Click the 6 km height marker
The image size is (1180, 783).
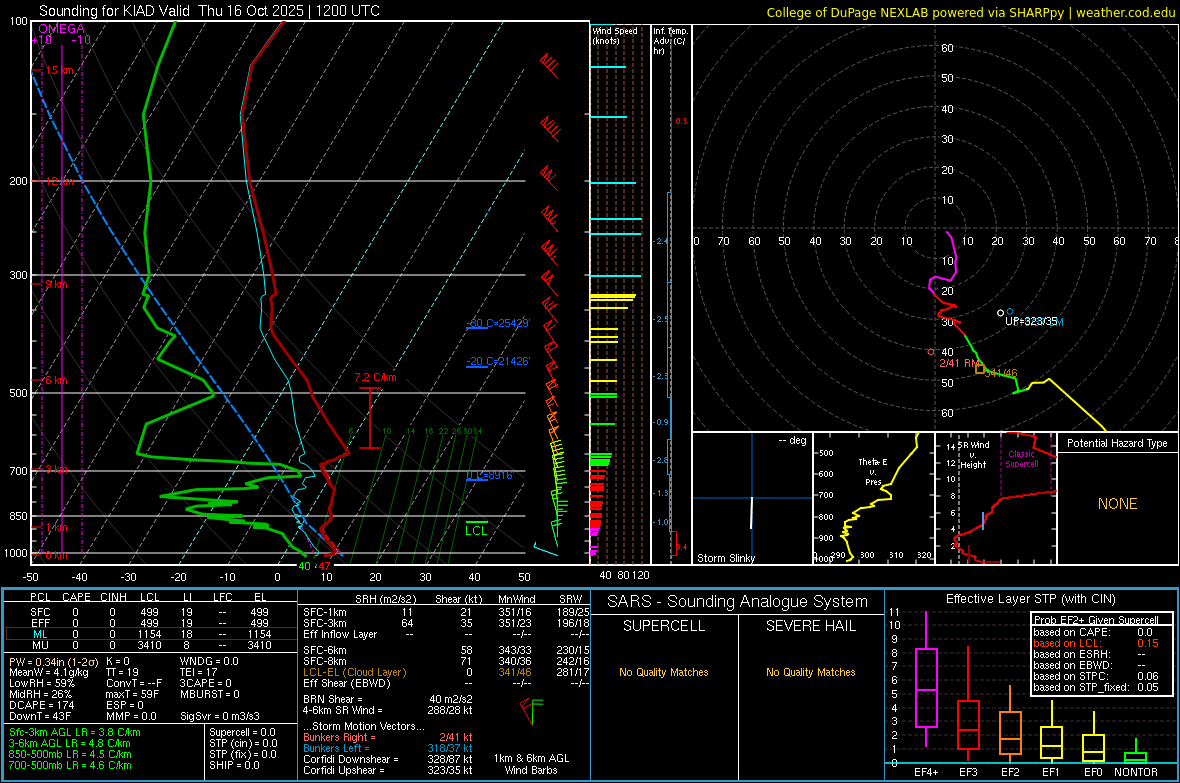pyautogui.click(x=56, y=380)
